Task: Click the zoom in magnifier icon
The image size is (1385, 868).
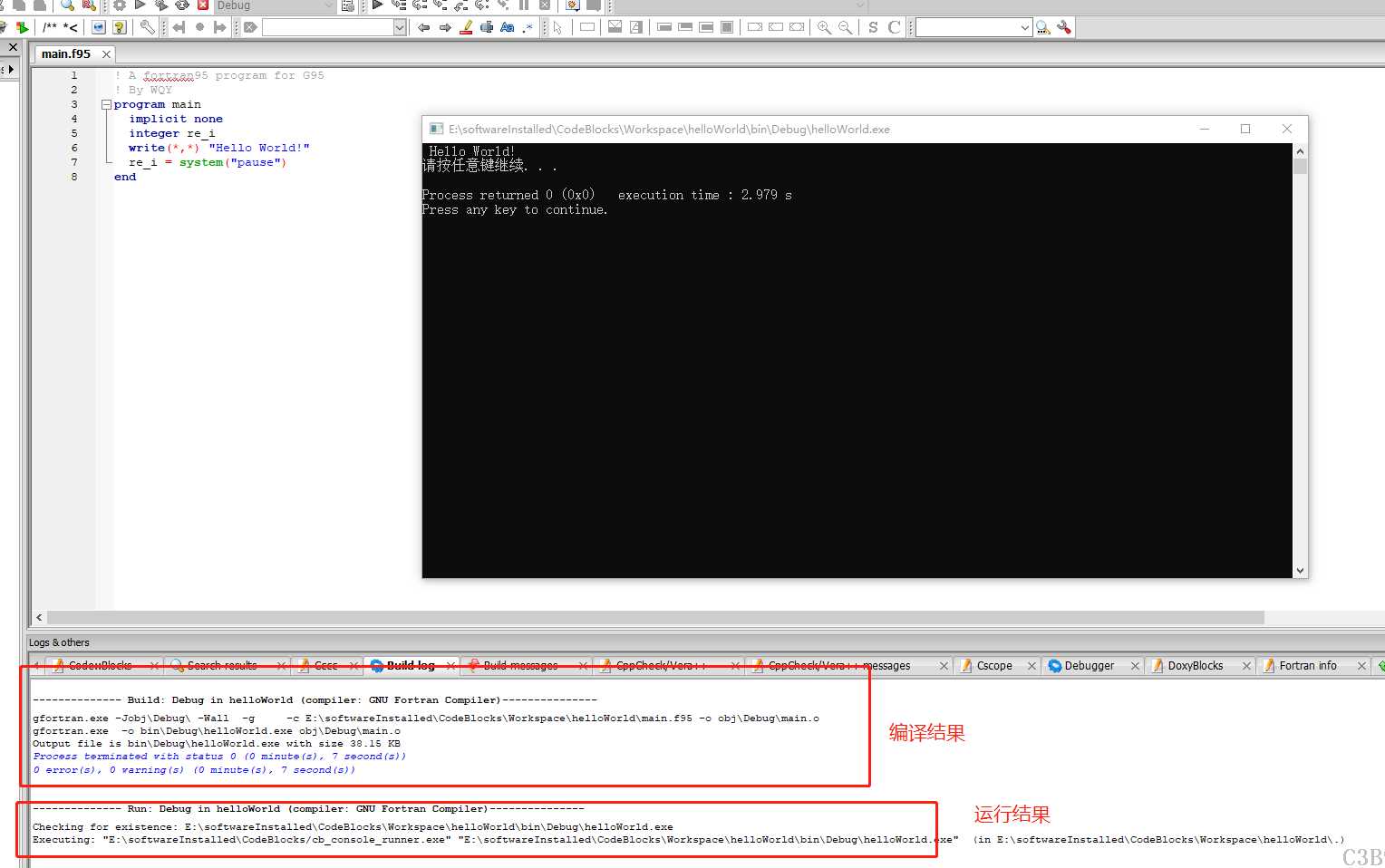Action: click(x=824, y=27)
